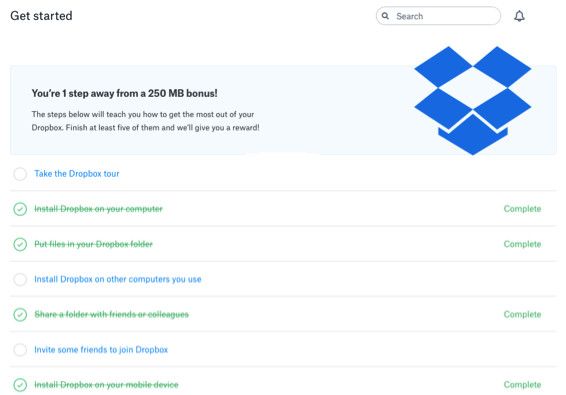Click the green checkmark beside Share a folder with friends
Screen dimensions: 566x395
[x=20, y=314]
